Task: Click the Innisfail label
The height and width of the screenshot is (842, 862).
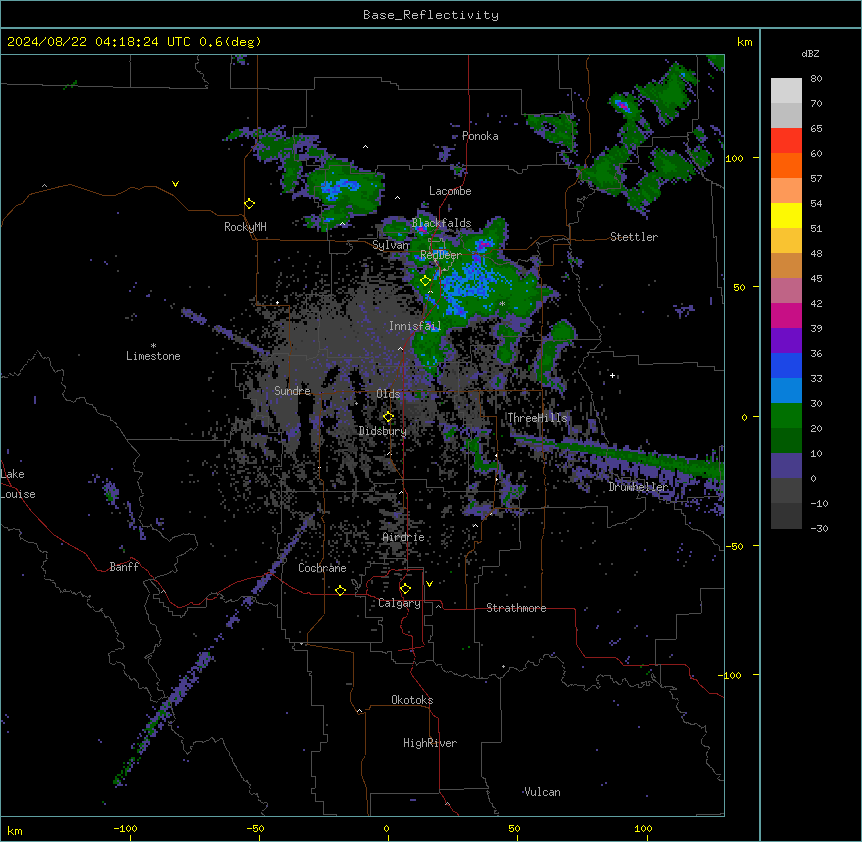Action: point(415,326)
